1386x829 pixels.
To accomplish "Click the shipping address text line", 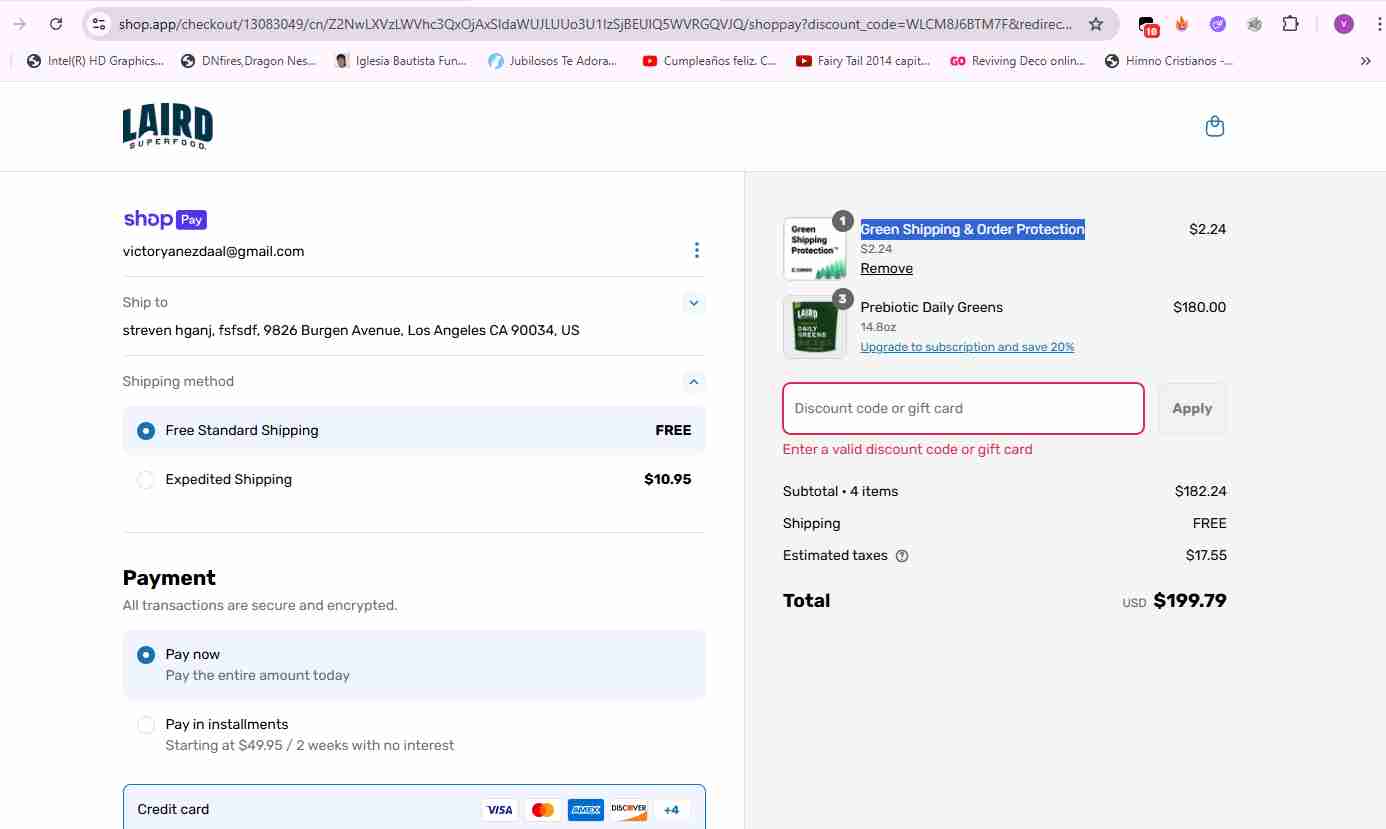I will [x=351, y=330].
